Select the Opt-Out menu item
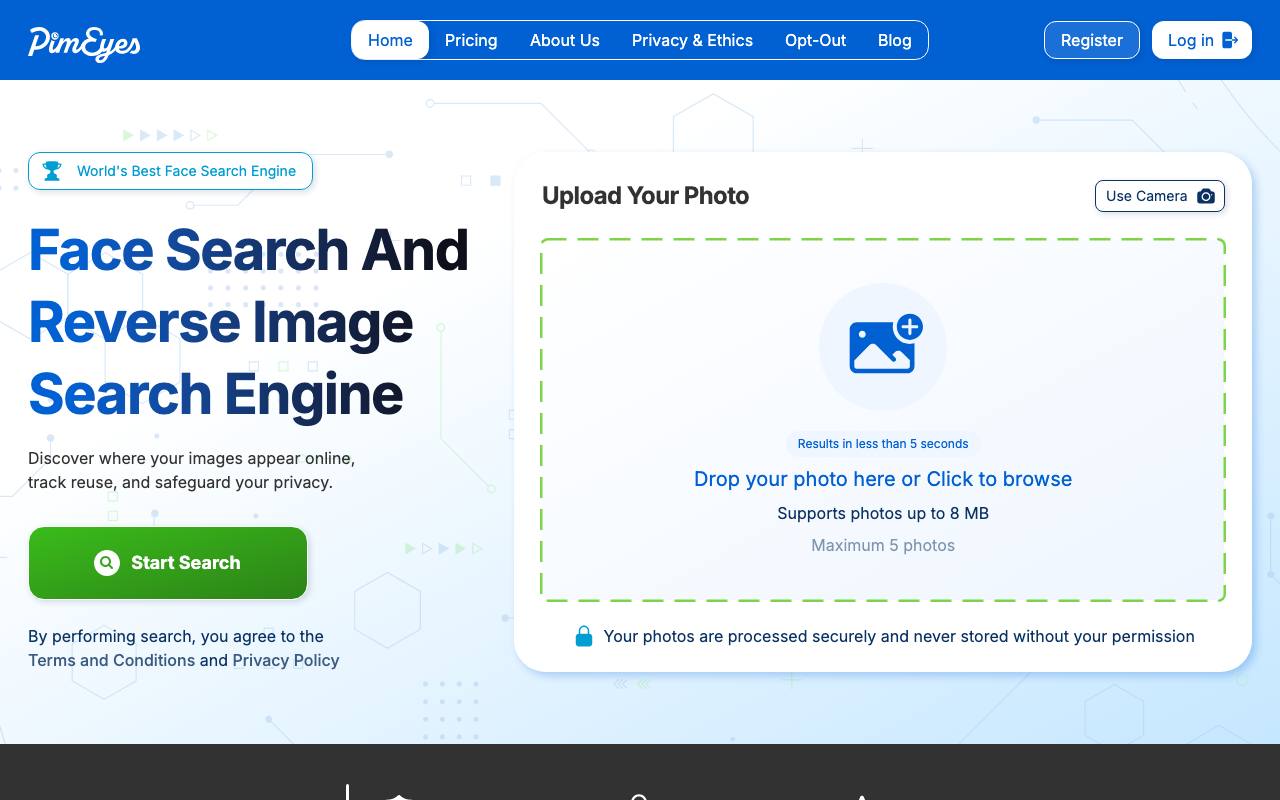Screen dimensions: 1280x800 pos(815,40)
